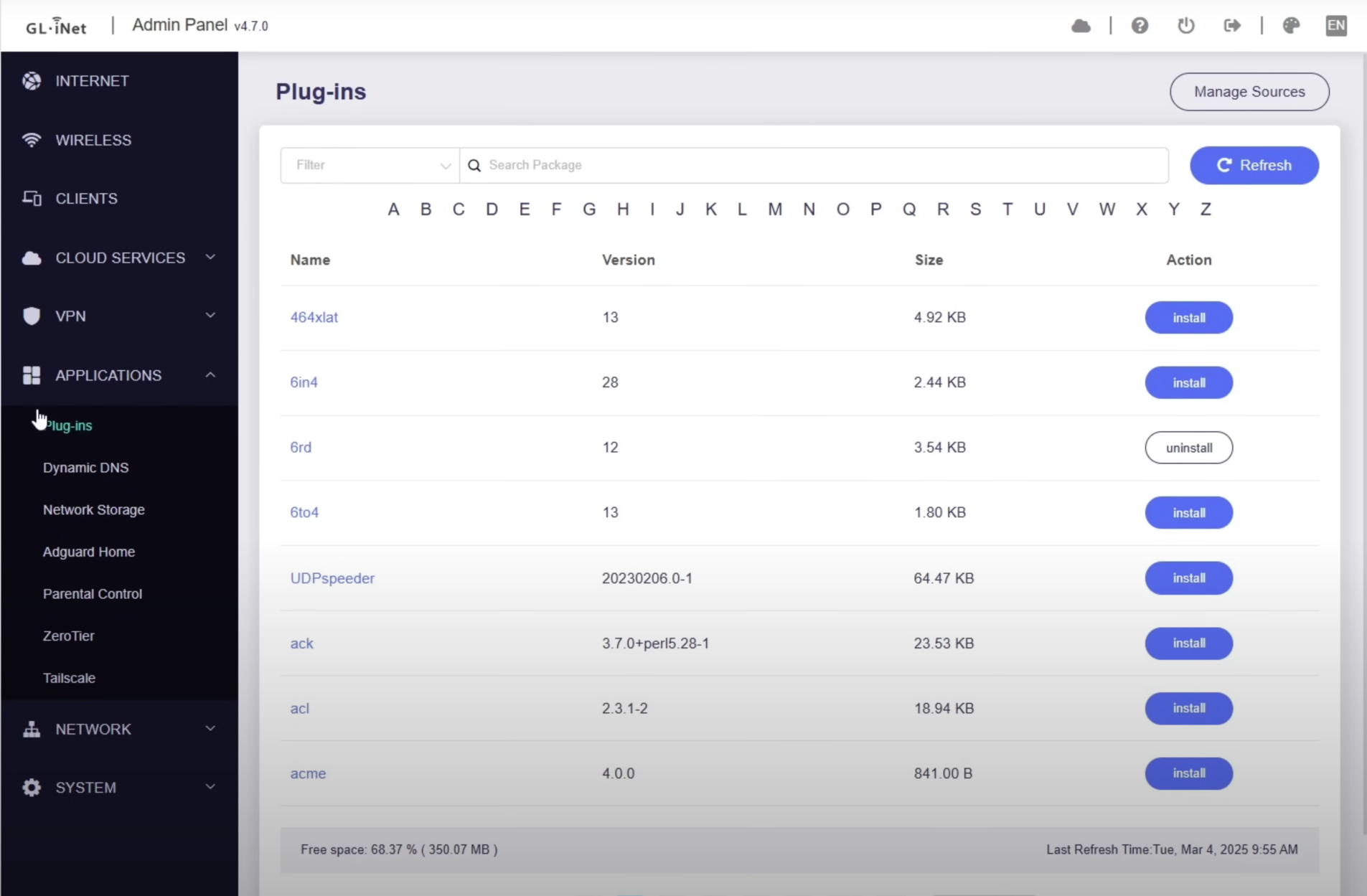Viewport: 1367px width, 896px height.
Task: Install the UDPspeeder package
Action: coord(1189,578)
